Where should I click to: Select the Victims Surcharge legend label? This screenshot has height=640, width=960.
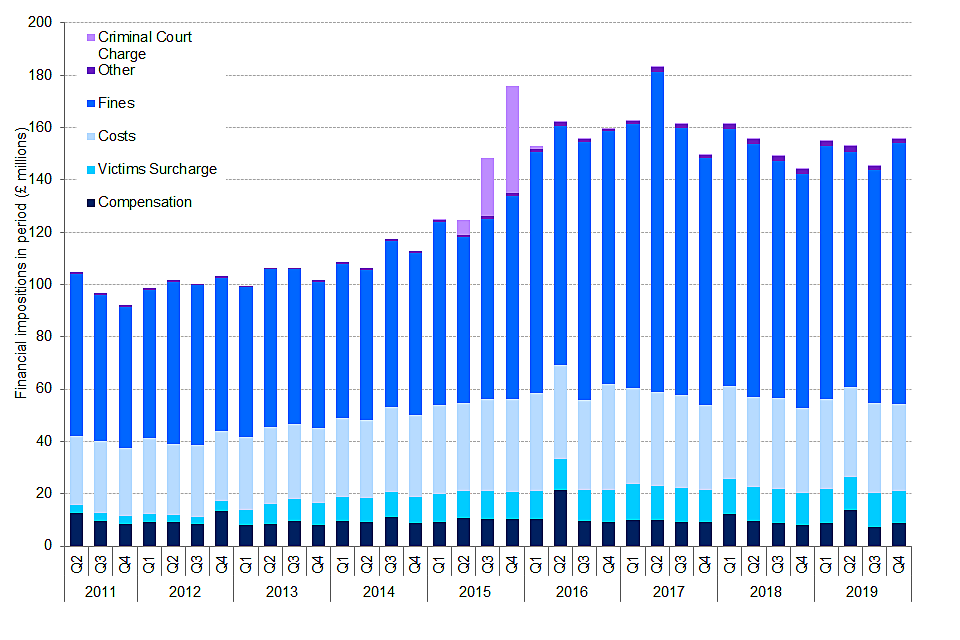click(x=157, y=169)
